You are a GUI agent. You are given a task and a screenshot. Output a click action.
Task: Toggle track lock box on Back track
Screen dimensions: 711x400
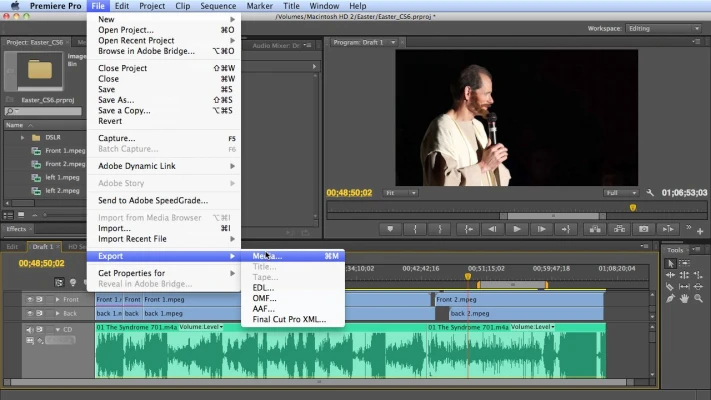click(48, 313)
